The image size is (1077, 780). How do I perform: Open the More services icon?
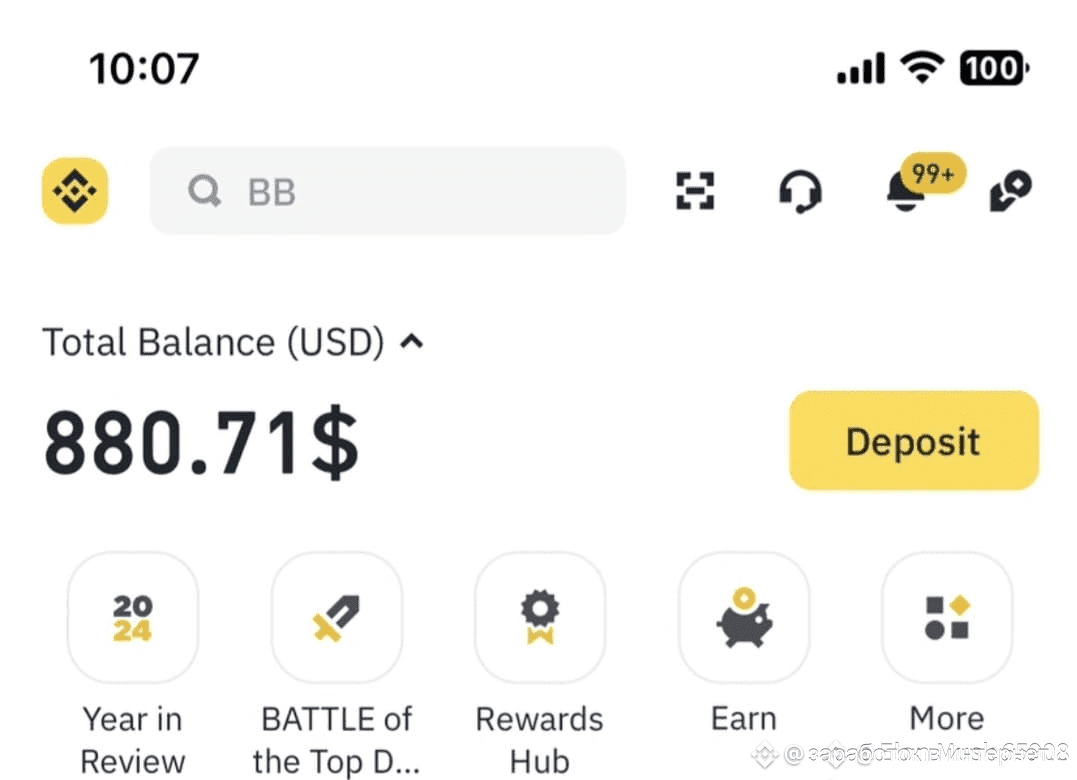point(947,618)
